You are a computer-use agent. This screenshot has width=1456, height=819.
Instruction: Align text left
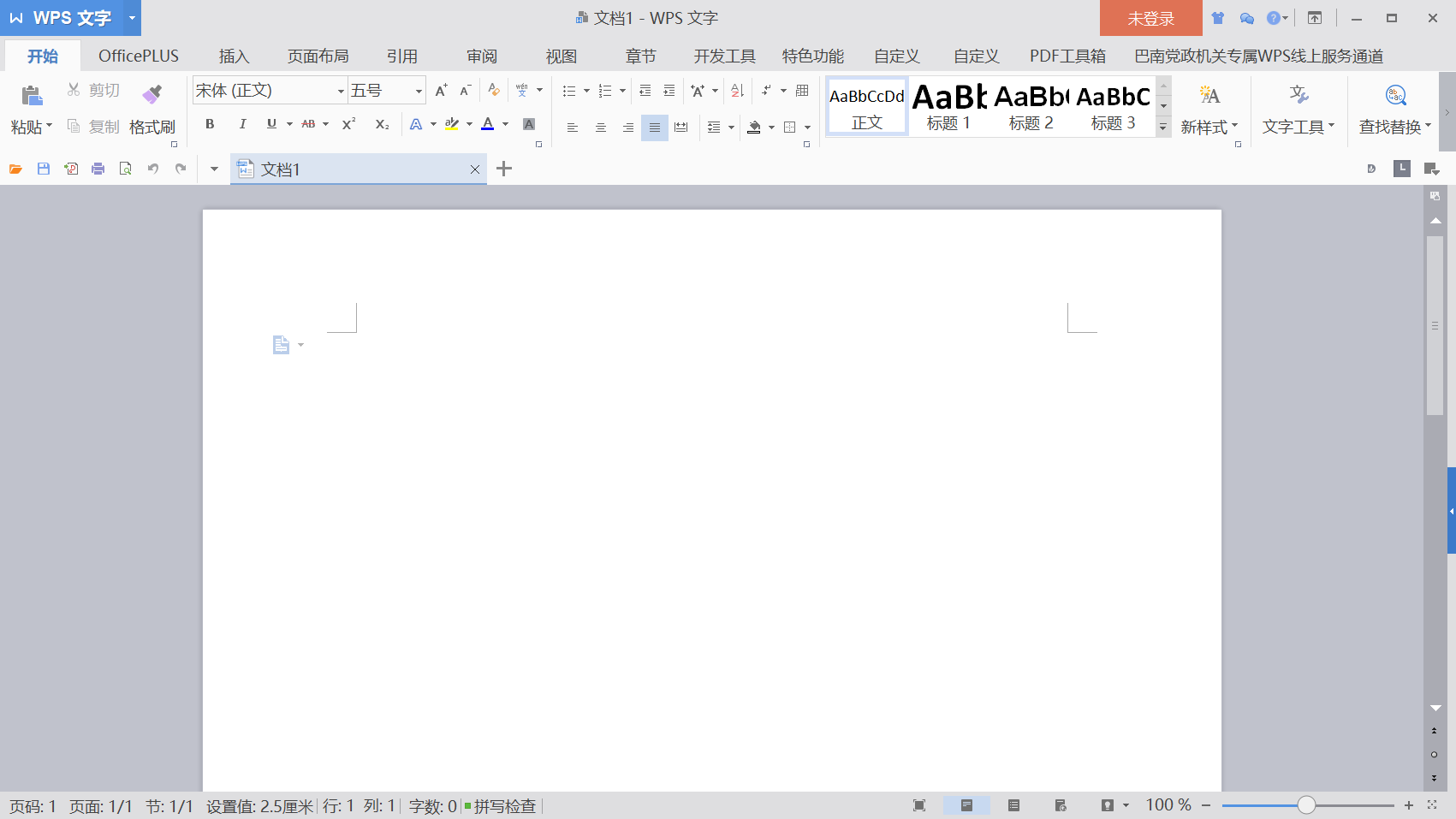point(573,128)
